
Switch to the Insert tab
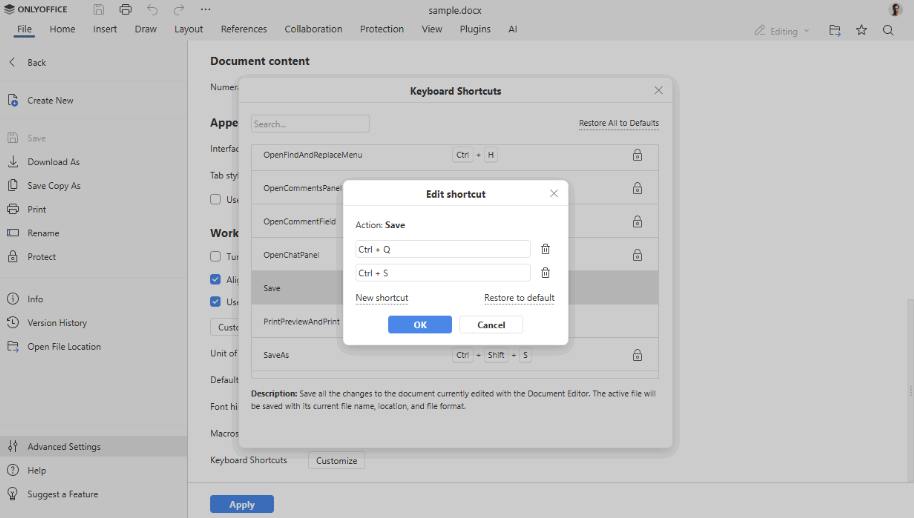click(x=105, y=29)
